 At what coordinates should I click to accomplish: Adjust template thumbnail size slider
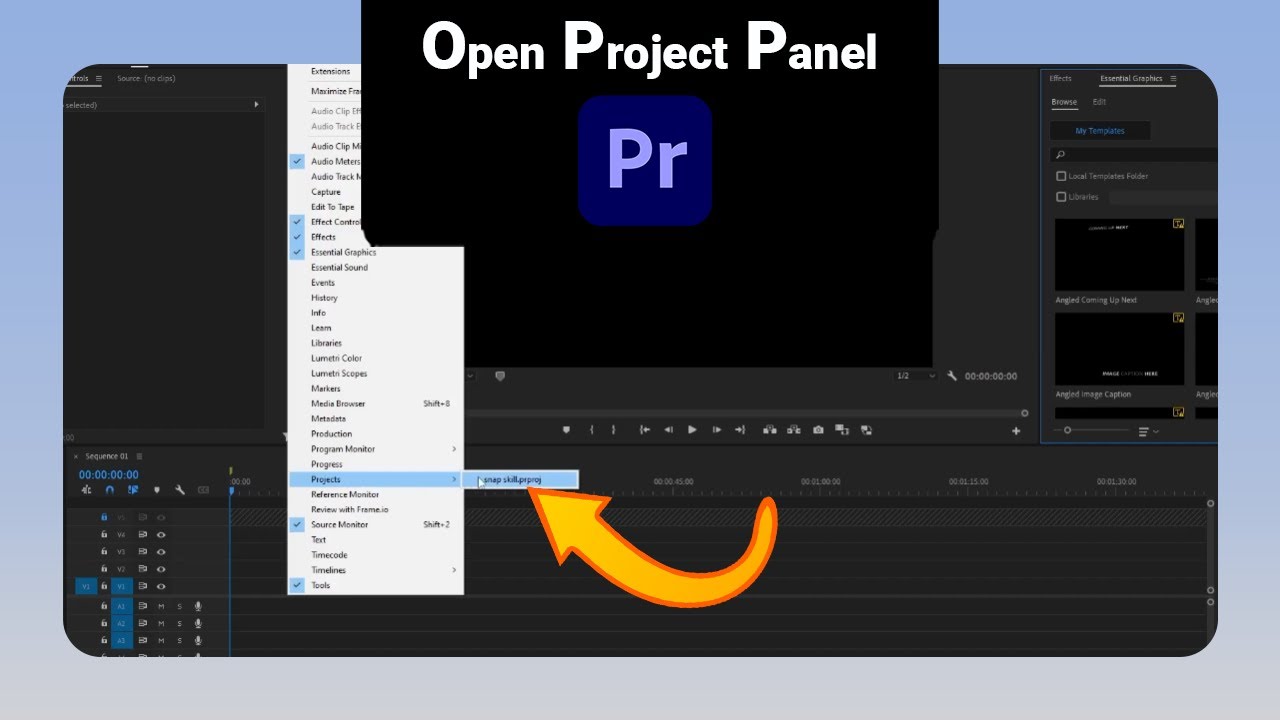click(1068, 430)
